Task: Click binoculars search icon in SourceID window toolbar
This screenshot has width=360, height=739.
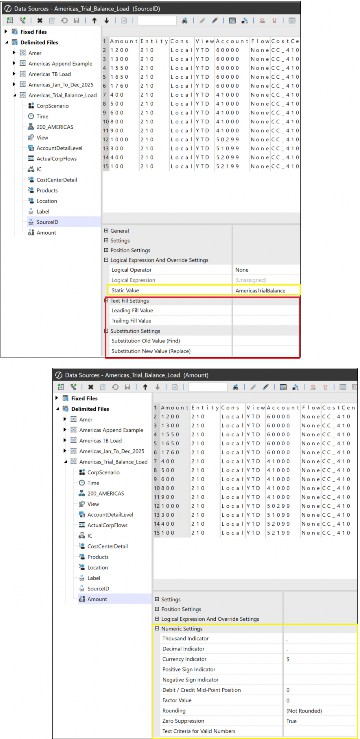Action: pyautogui.click(x=185, y=20)
